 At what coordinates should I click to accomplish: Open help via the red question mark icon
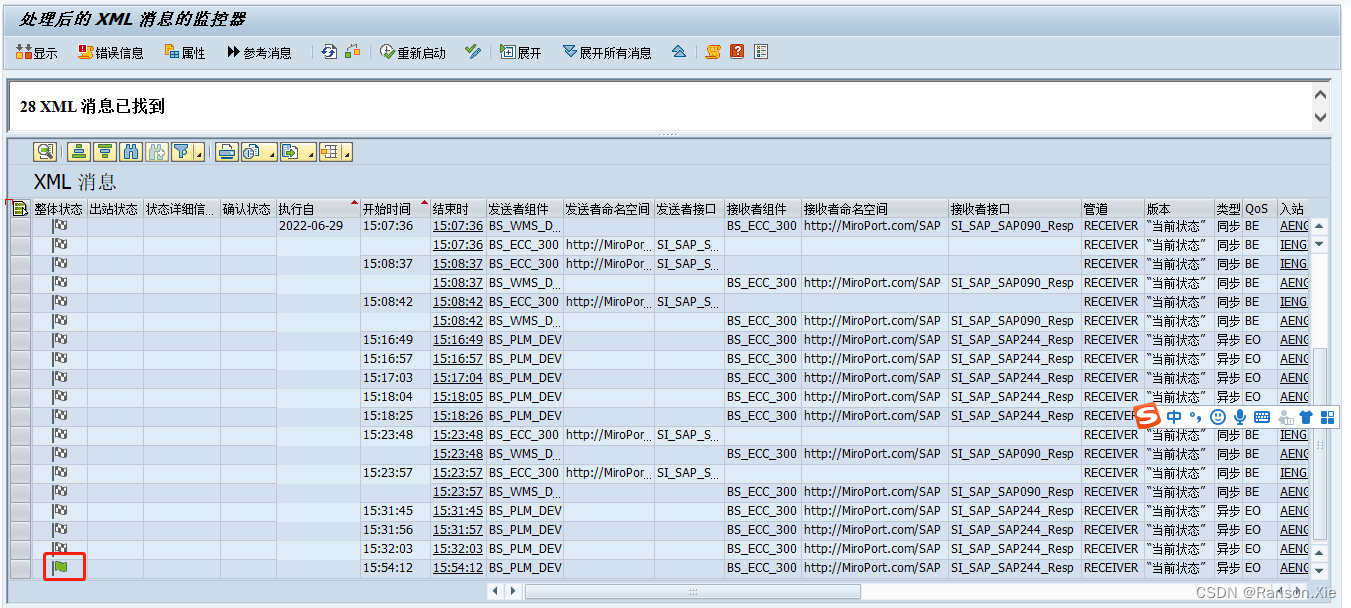(736, 52)
